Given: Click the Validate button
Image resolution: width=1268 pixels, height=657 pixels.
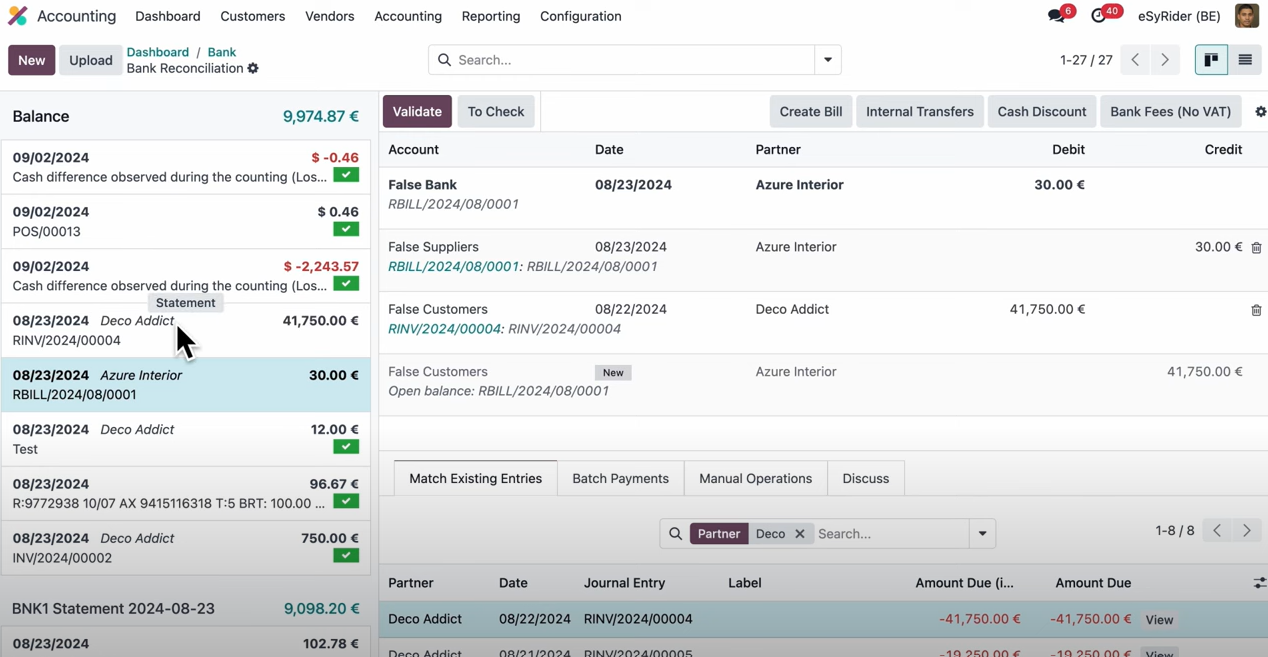Looking at the screenshot, I should point(417,111).
